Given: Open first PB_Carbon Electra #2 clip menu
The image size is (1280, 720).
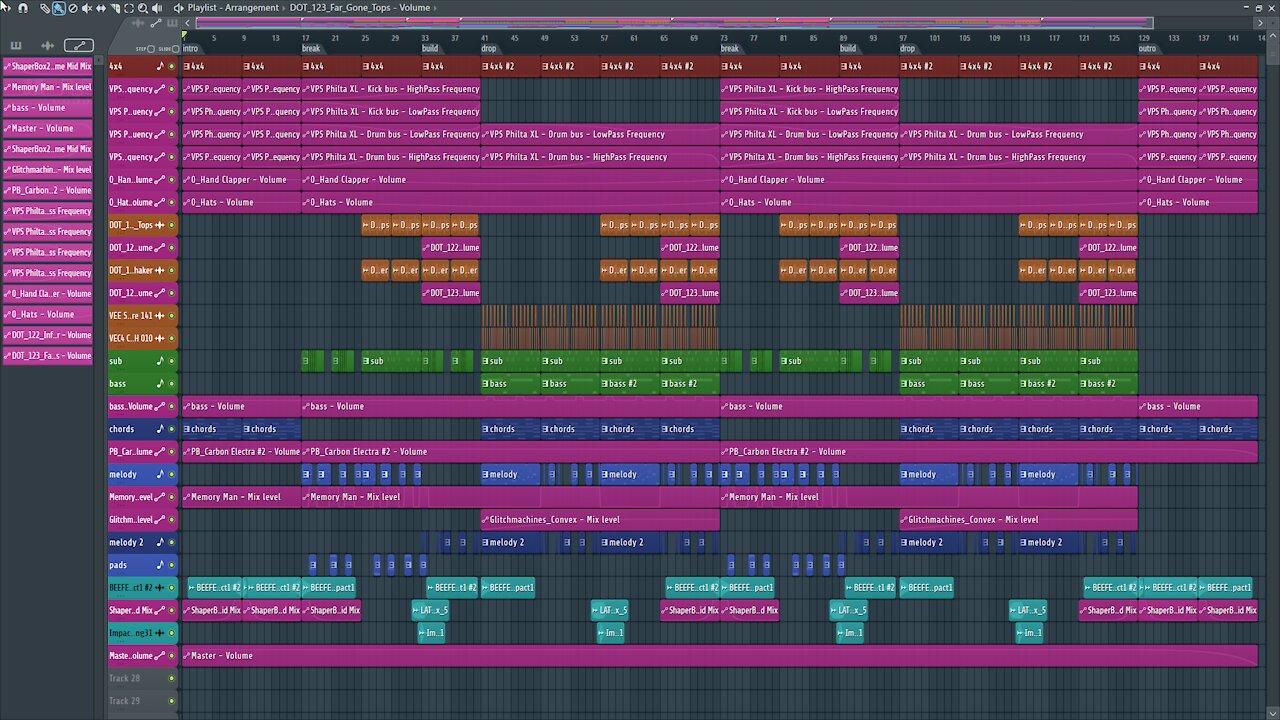Looking at the screenshot, I should (x=187, y=452).
